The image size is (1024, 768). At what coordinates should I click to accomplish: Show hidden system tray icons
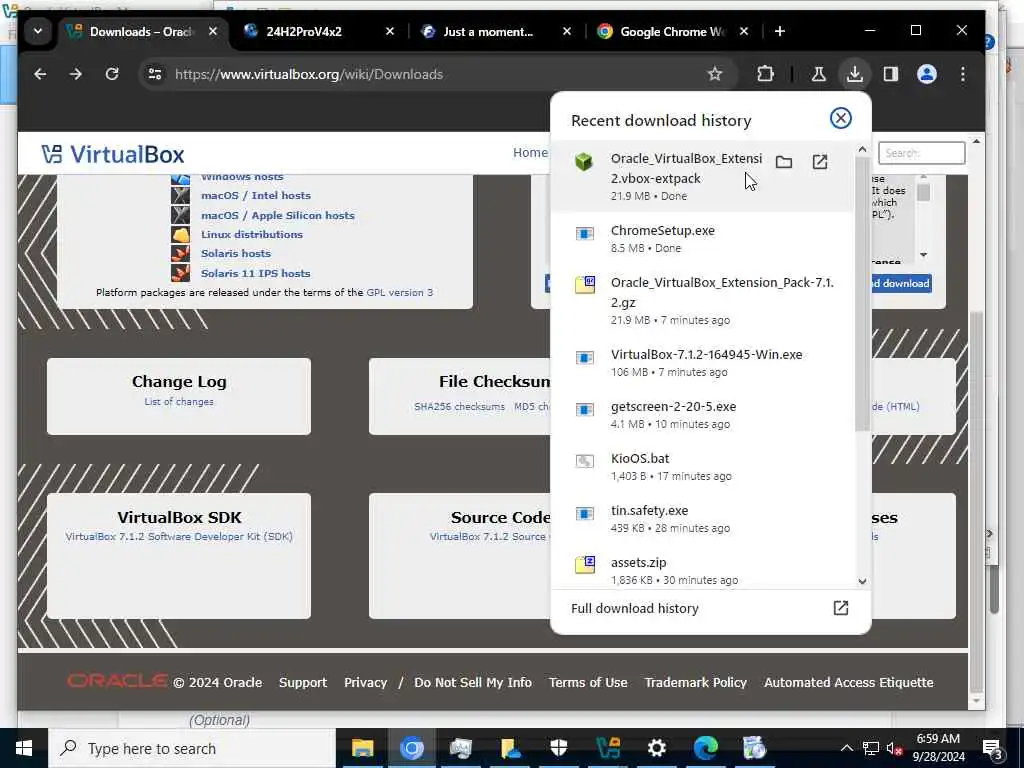click(846, 748)
